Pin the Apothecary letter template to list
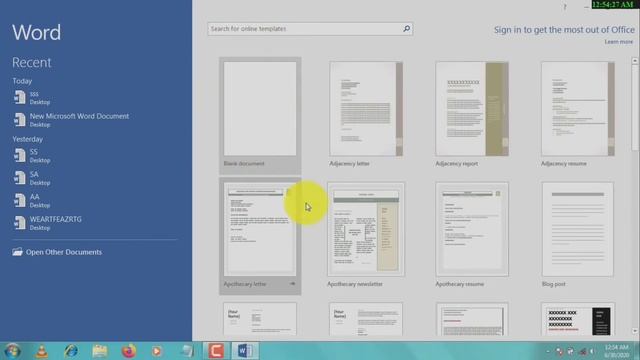640x360 pixels. point(292,284)
